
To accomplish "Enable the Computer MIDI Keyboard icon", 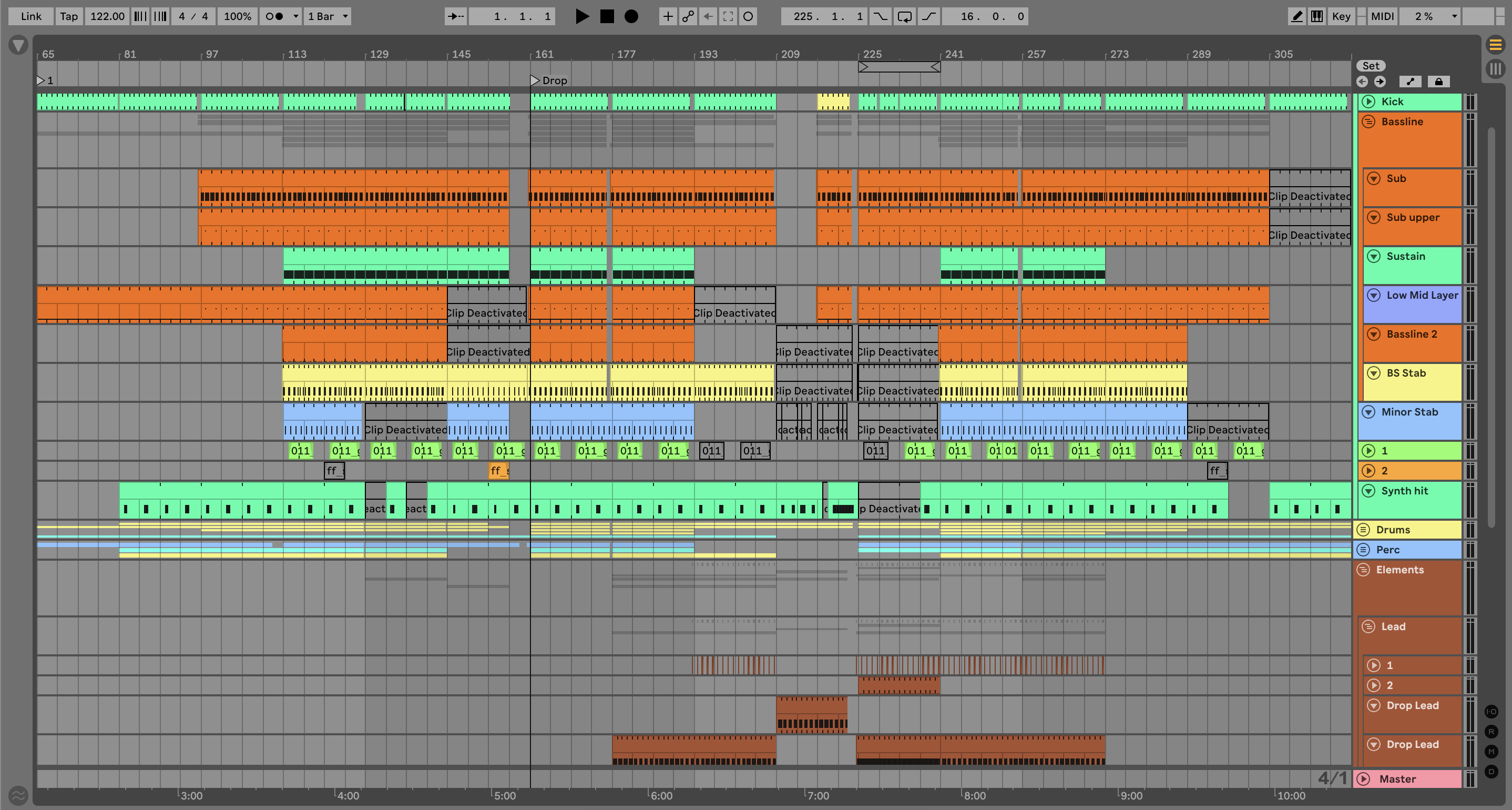I will [x=1316, y=16].
